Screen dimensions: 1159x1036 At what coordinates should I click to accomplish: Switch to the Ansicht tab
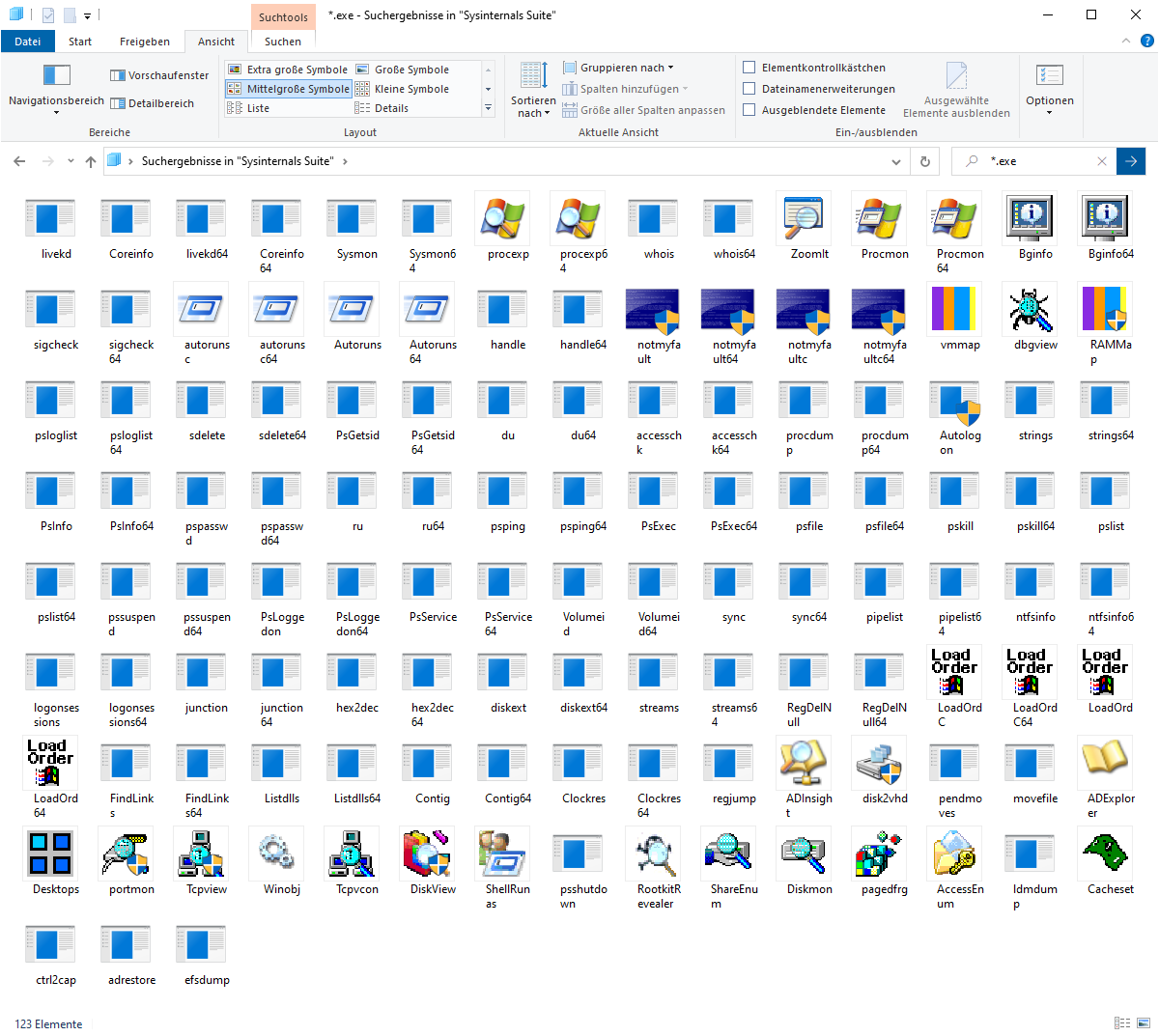pyautogui.click(x=216, y=42)
